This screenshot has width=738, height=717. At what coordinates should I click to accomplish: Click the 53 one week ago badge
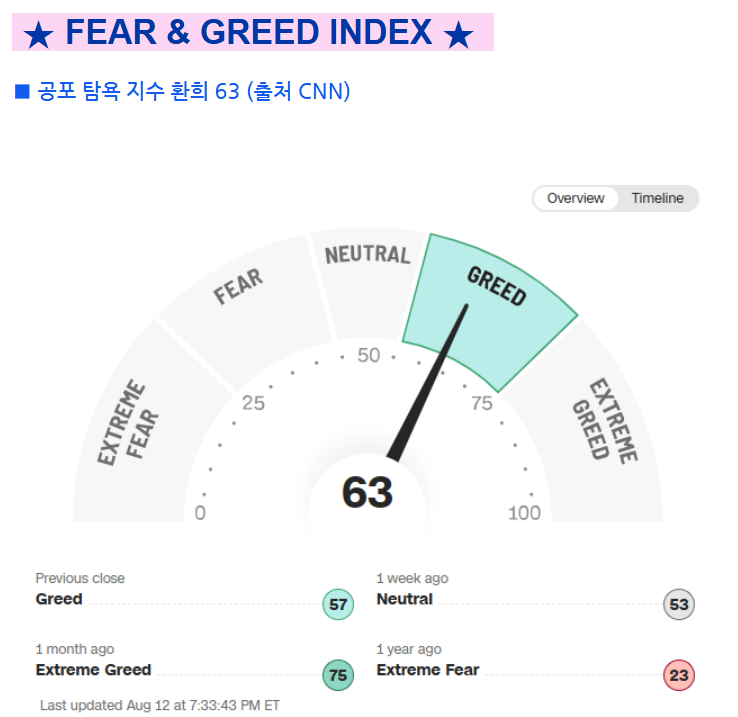click(679, 604)
